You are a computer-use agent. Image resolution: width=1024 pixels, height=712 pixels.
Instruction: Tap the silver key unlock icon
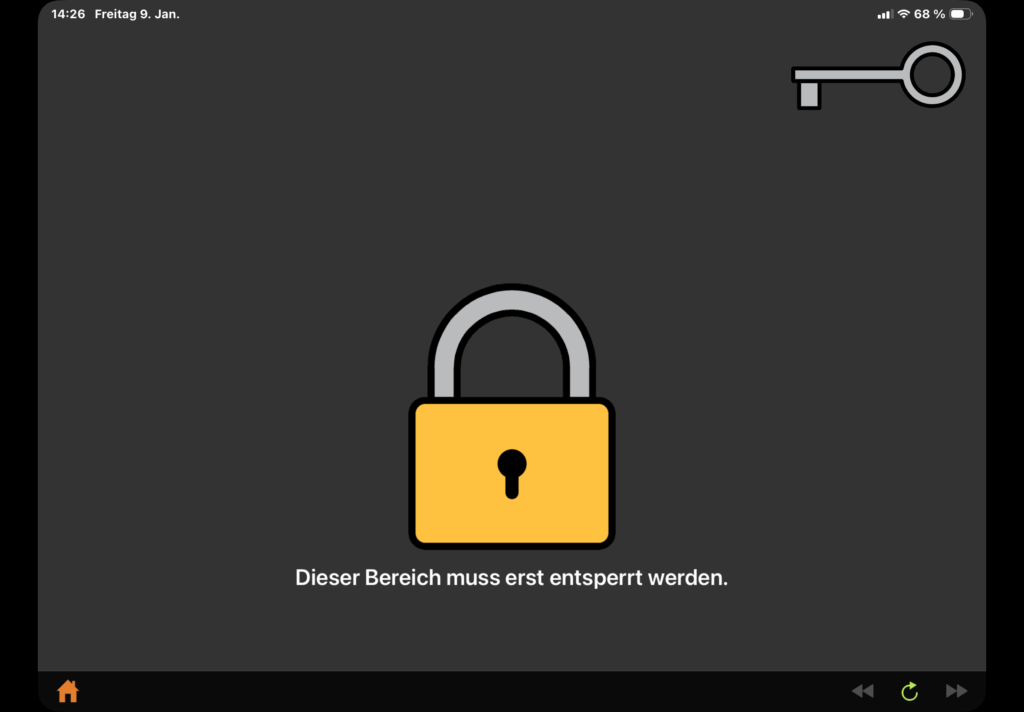[877, 76]
